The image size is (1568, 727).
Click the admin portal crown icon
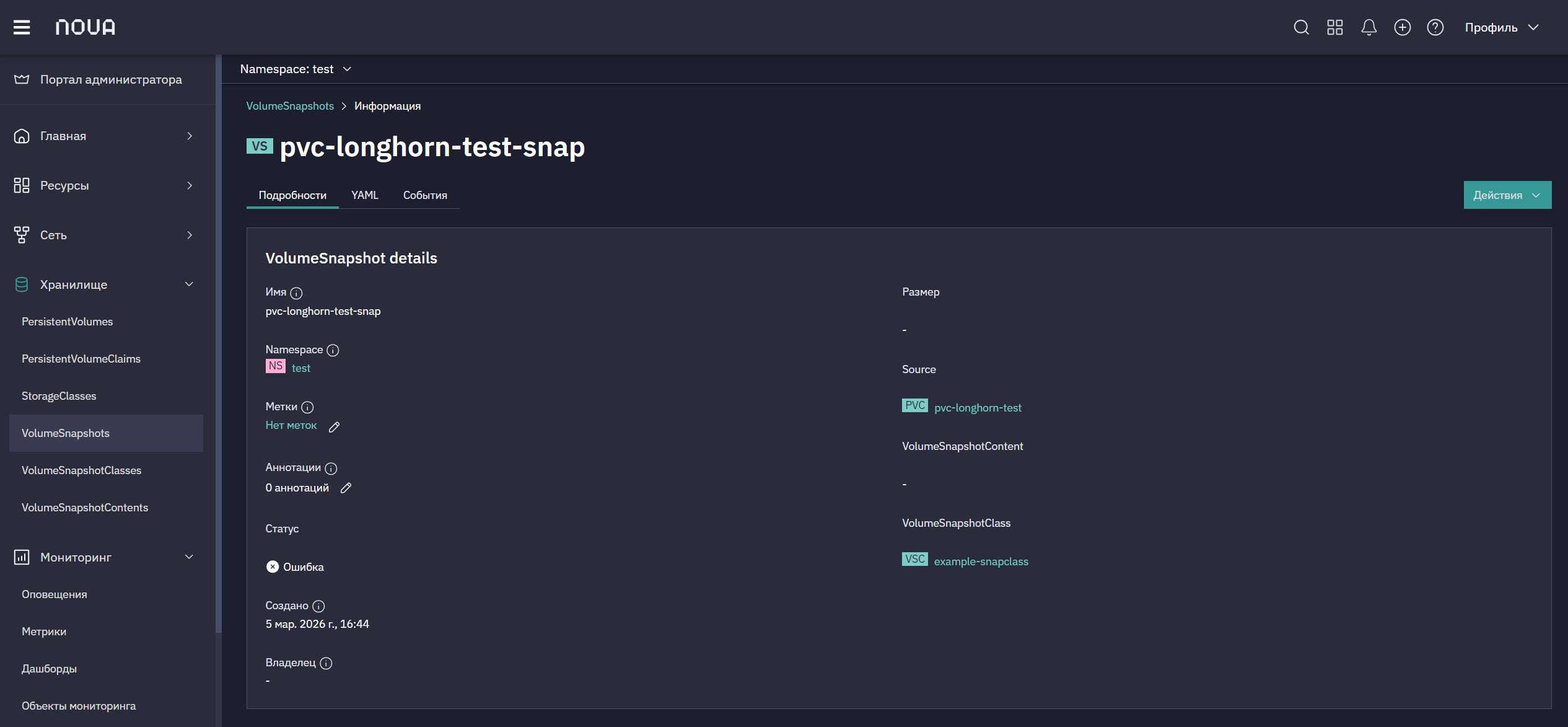[22, 79]
